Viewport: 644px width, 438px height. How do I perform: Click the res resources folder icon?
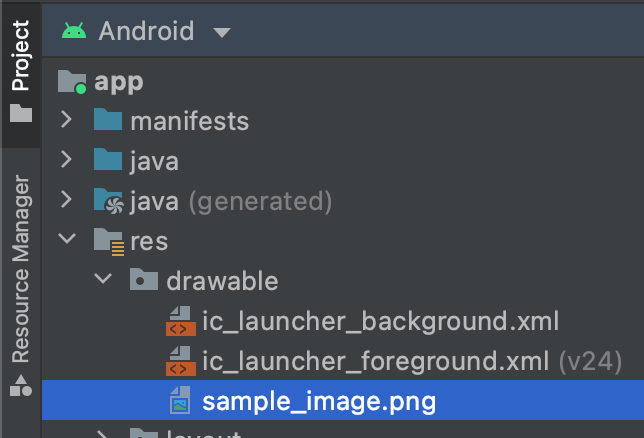(x=107, y=241)
